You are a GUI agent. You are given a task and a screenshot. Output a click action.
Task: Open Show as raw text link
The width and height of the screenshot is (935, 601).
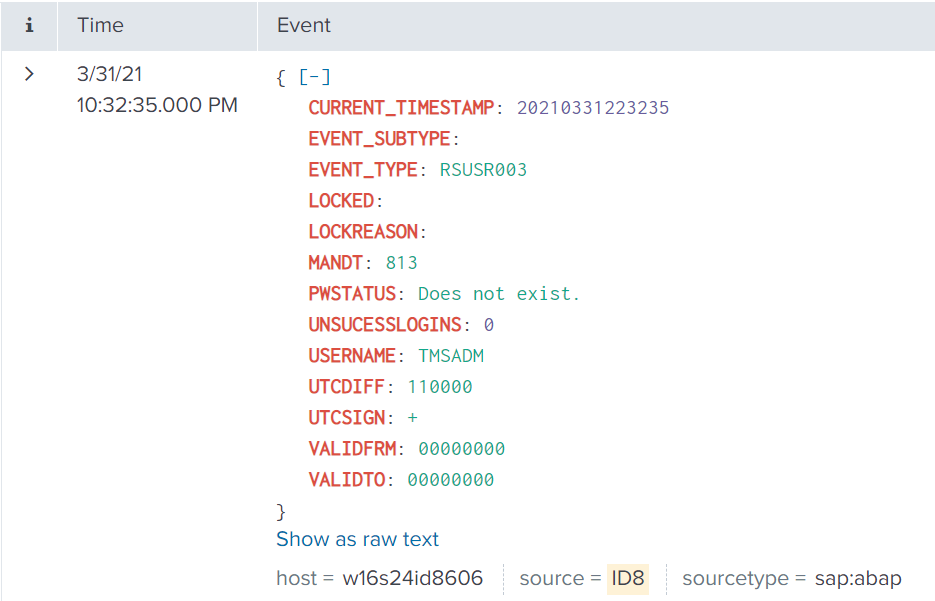[357, 539]
